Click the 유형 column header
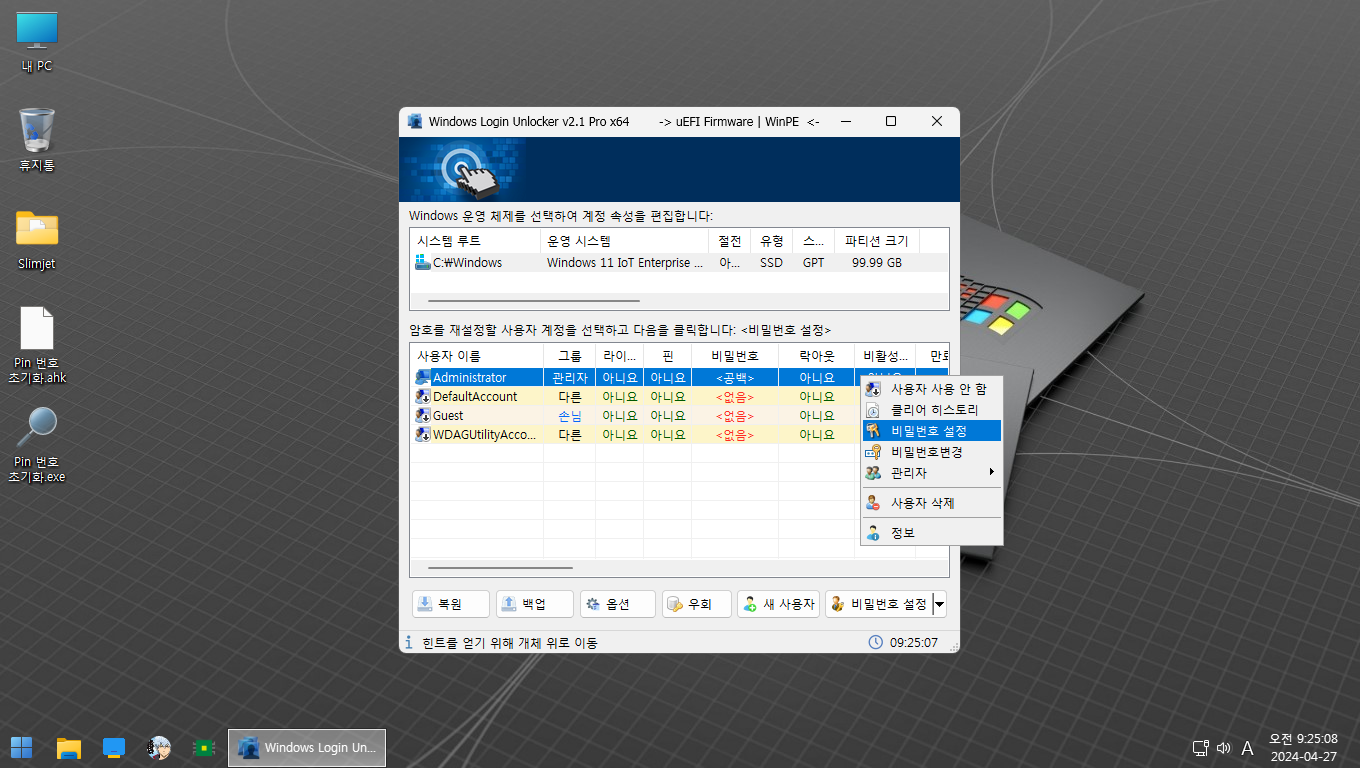This screenshot has width=1360, height=768. pos(771,241)
